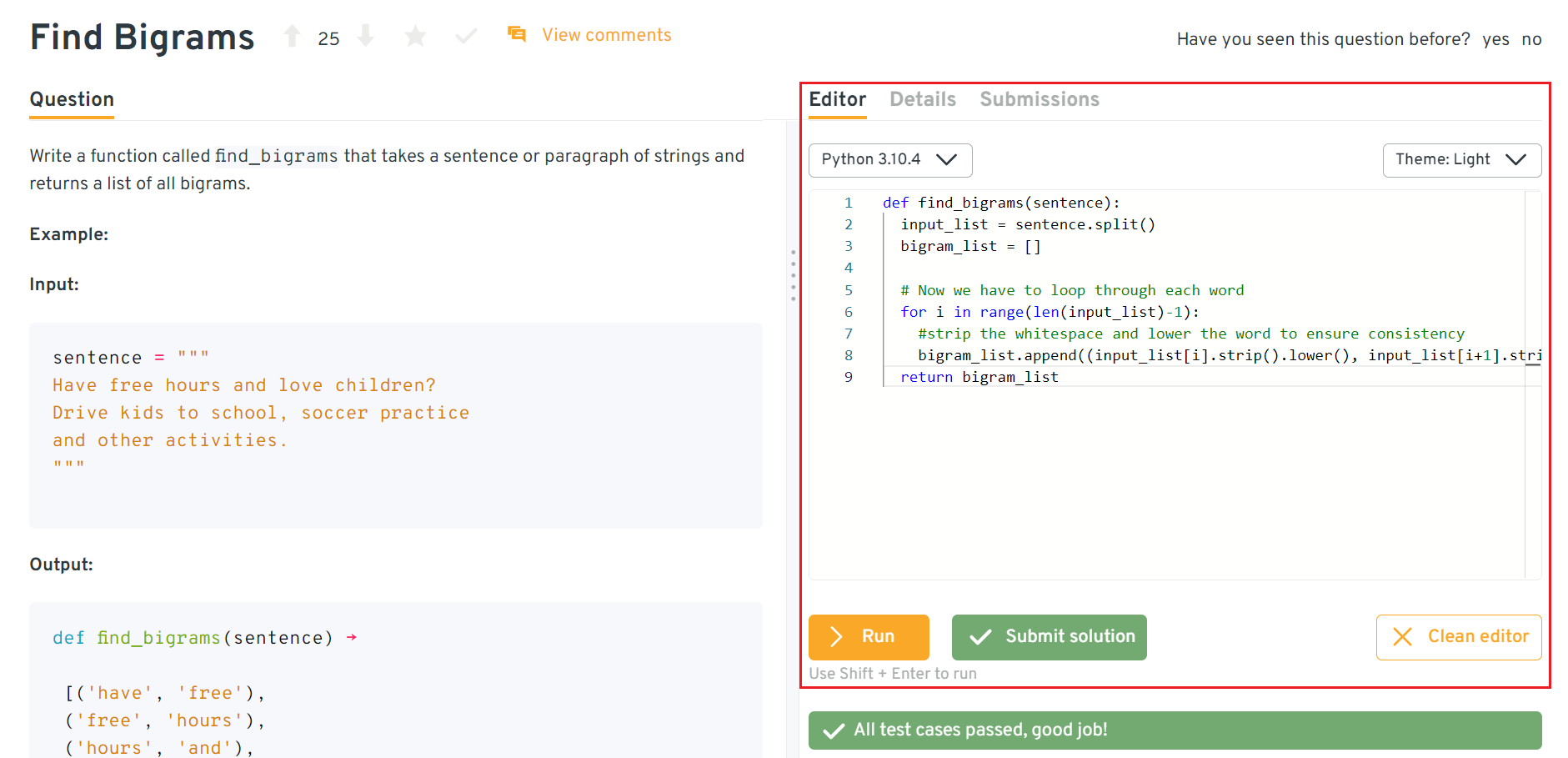Screen dimensions: 1568x758
Task: Upvote the Find Bigrams question
Action: coord(292,36)
